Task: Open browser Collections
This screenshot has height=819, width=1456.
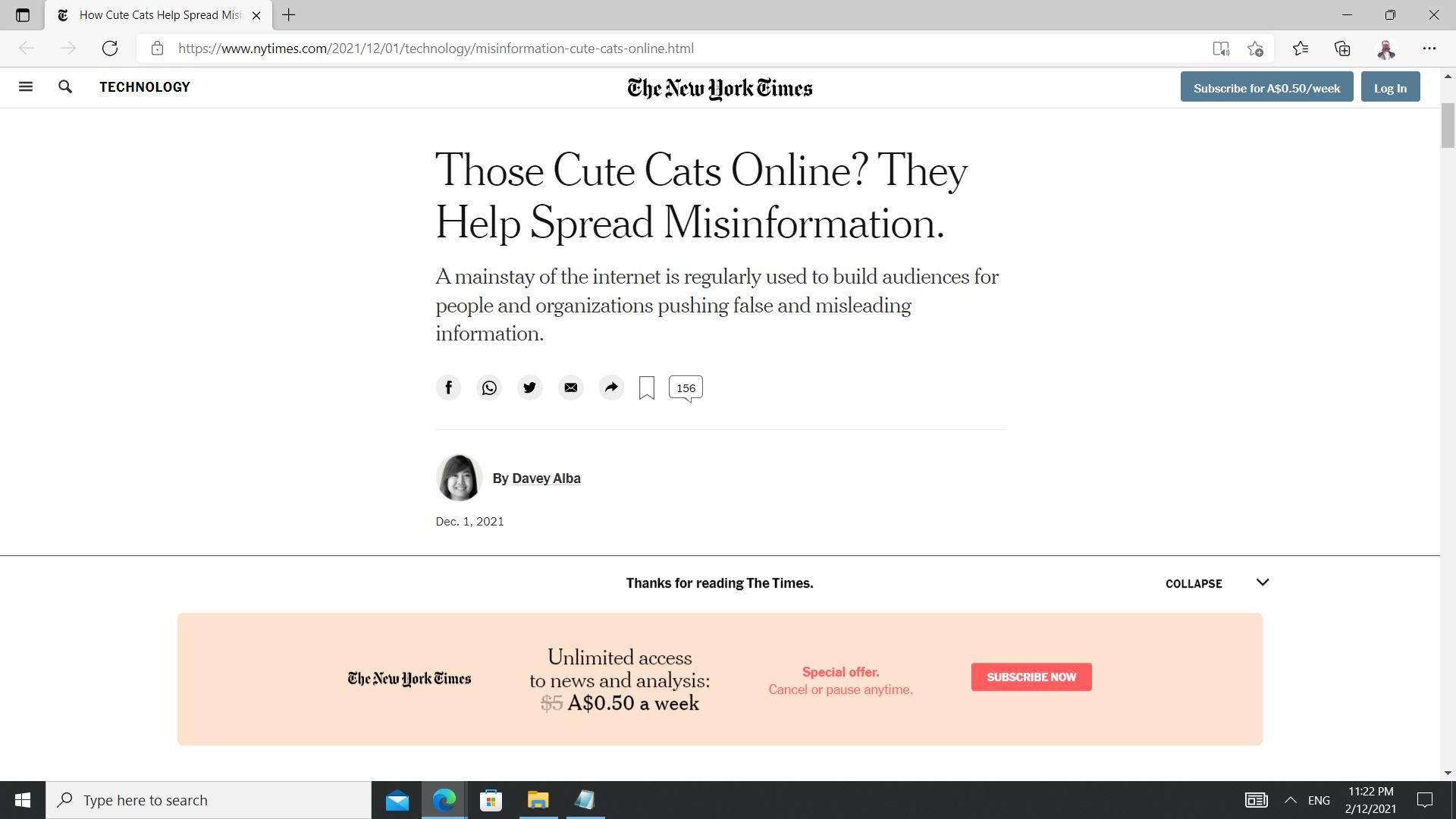Action: pos(1342,49)
